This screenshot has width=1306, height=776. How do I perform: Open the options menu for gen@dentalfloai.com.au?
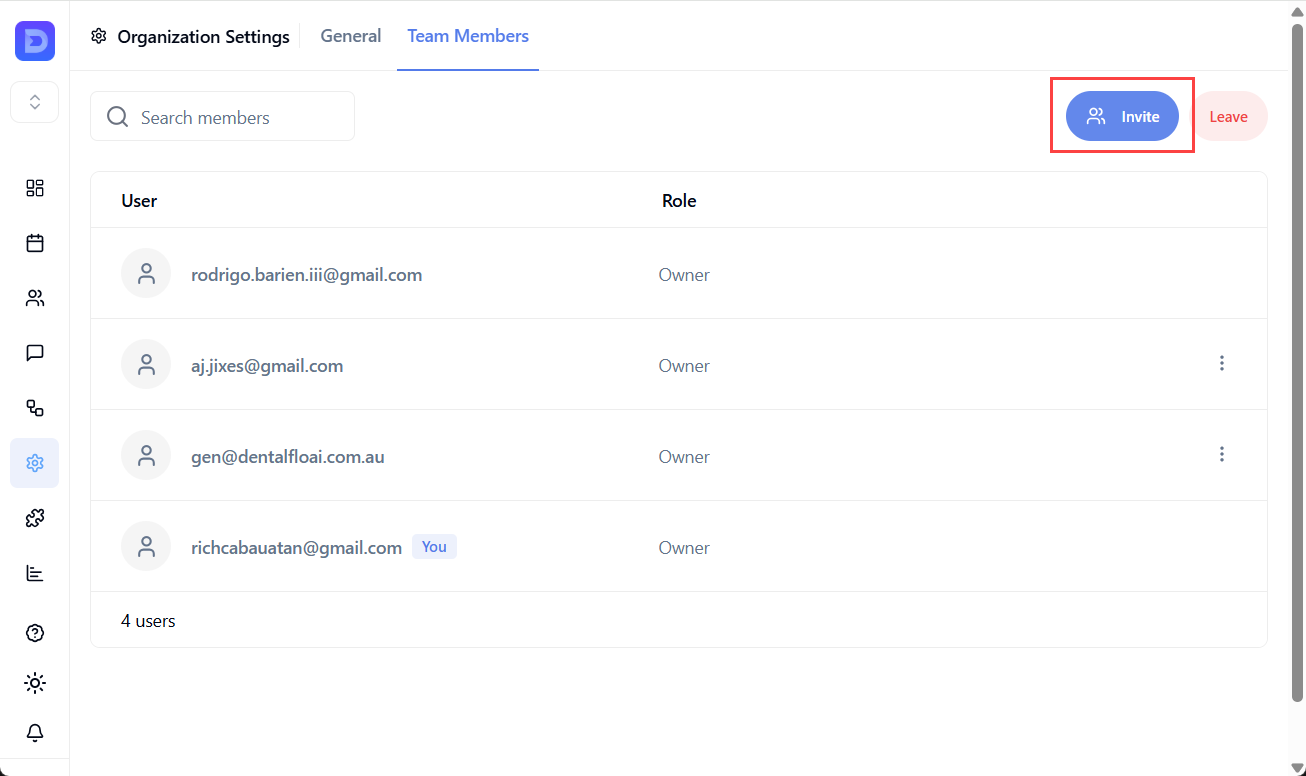click(1222, 454)
